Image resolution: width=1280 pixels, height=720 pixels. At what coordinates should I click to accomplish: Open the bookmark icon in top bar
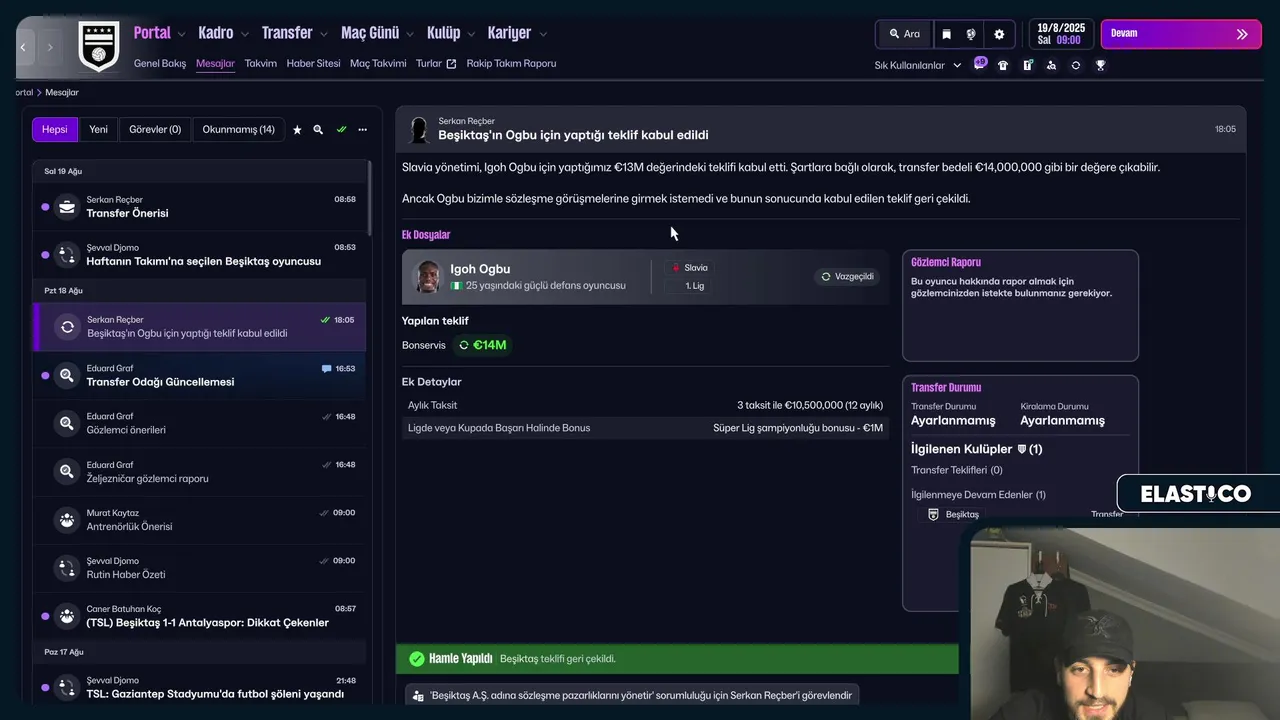pos(946,34)
